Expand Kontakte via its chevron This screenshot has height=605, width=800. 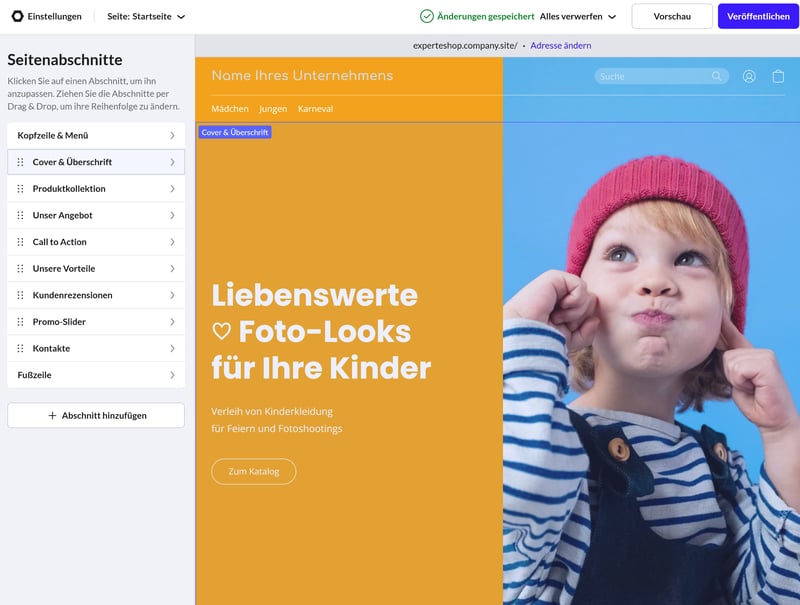pos(172,348)
